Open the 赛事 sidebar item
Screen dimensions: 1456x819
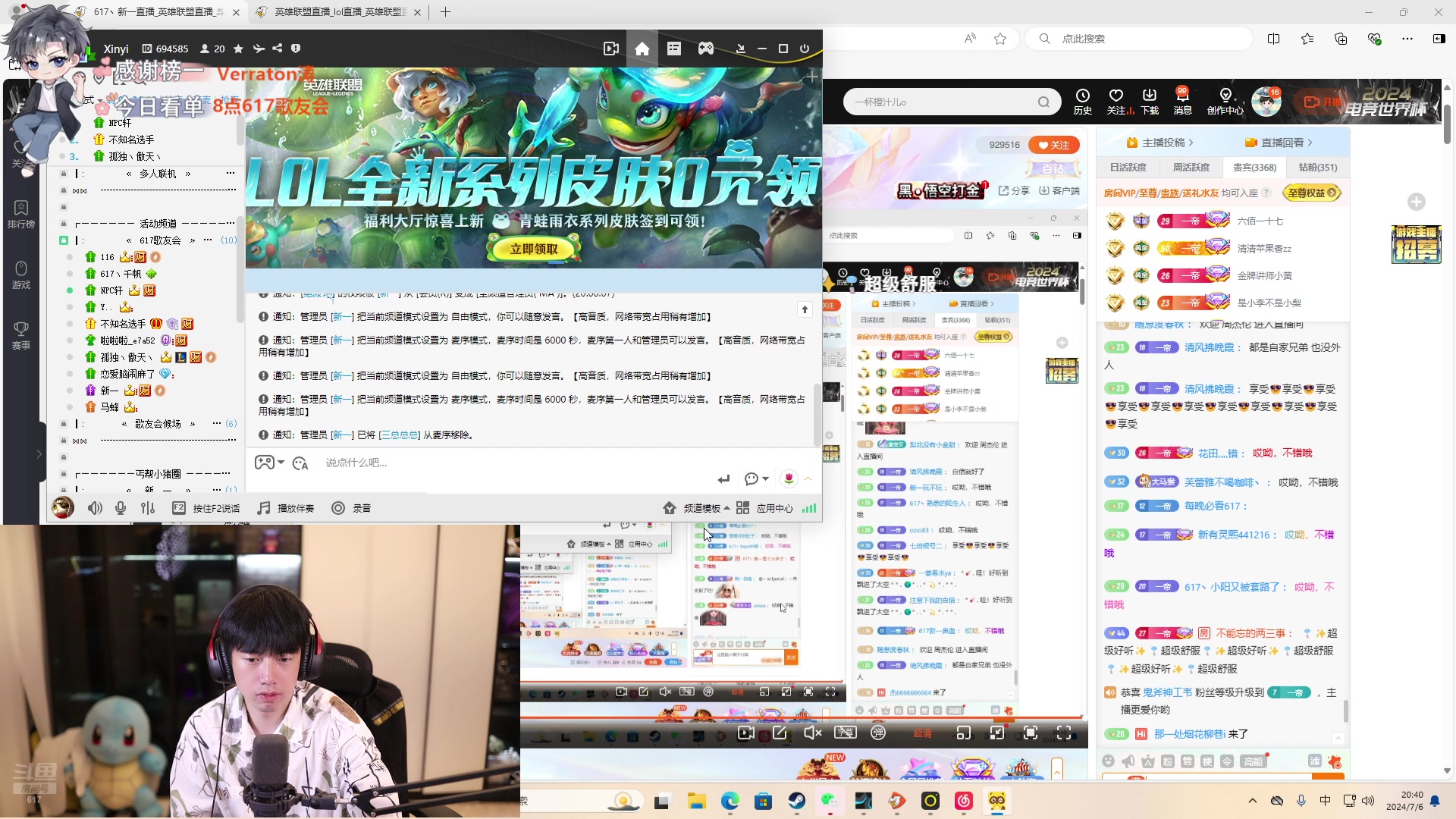coord(20,335)
